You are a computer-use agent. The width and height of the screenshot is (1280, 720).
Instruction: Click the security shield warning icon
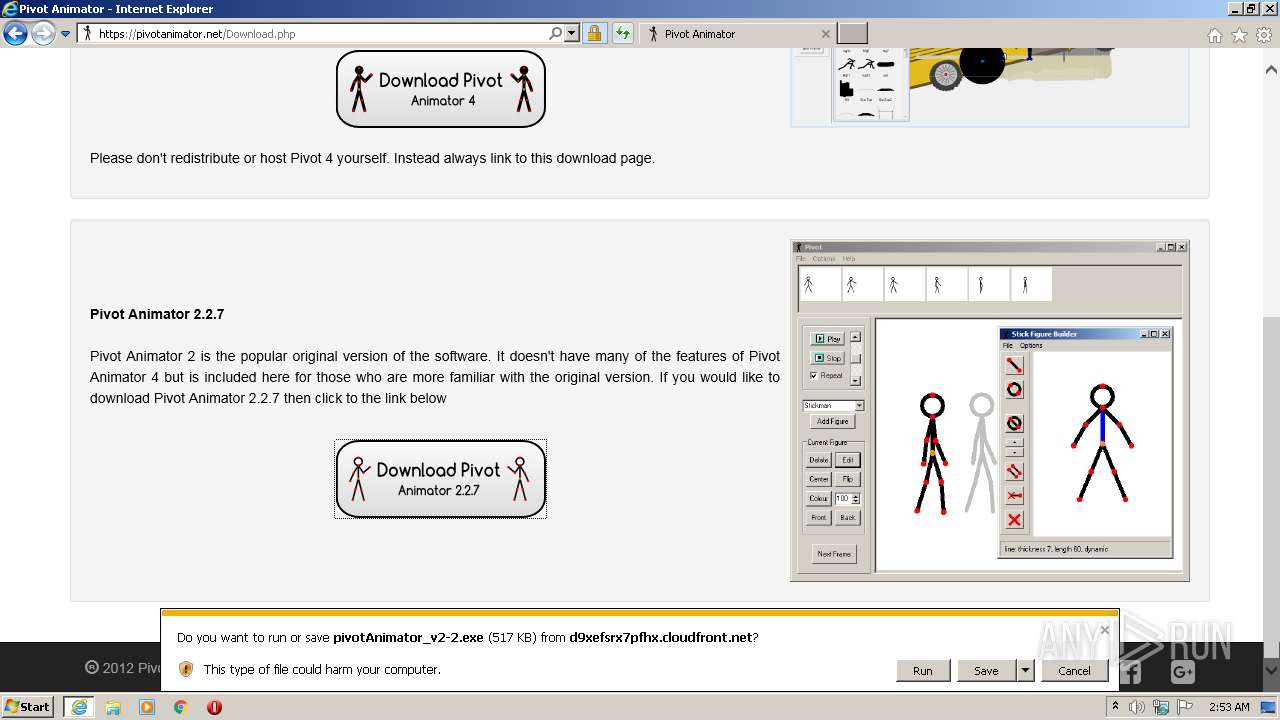tap(185, 669)
